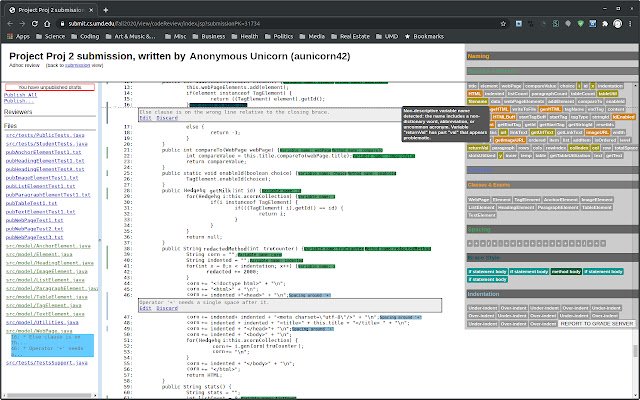Select the 'compareValue' naming tag
Image resolution: width=640 pixels, height=400 pixels.
point(540,86)
